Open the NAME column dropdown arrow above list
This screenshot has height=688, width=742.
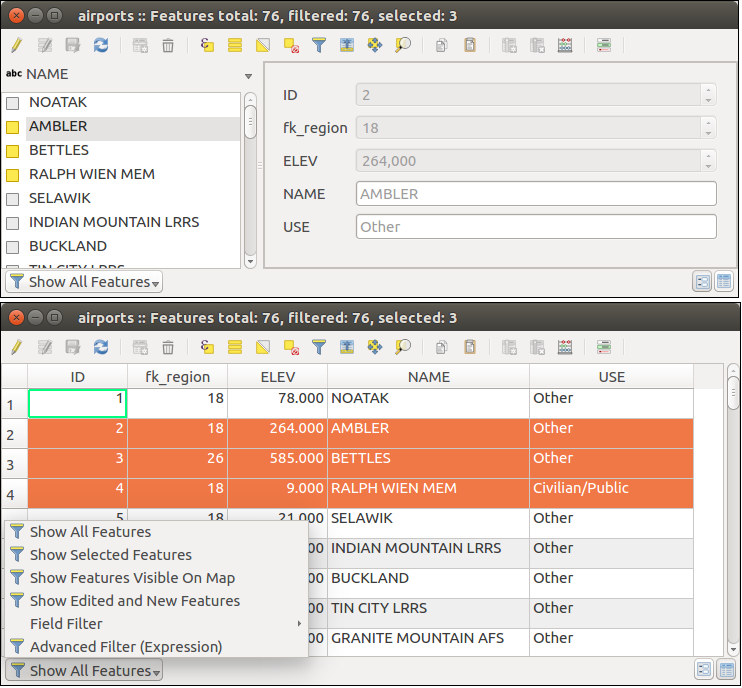248,76
